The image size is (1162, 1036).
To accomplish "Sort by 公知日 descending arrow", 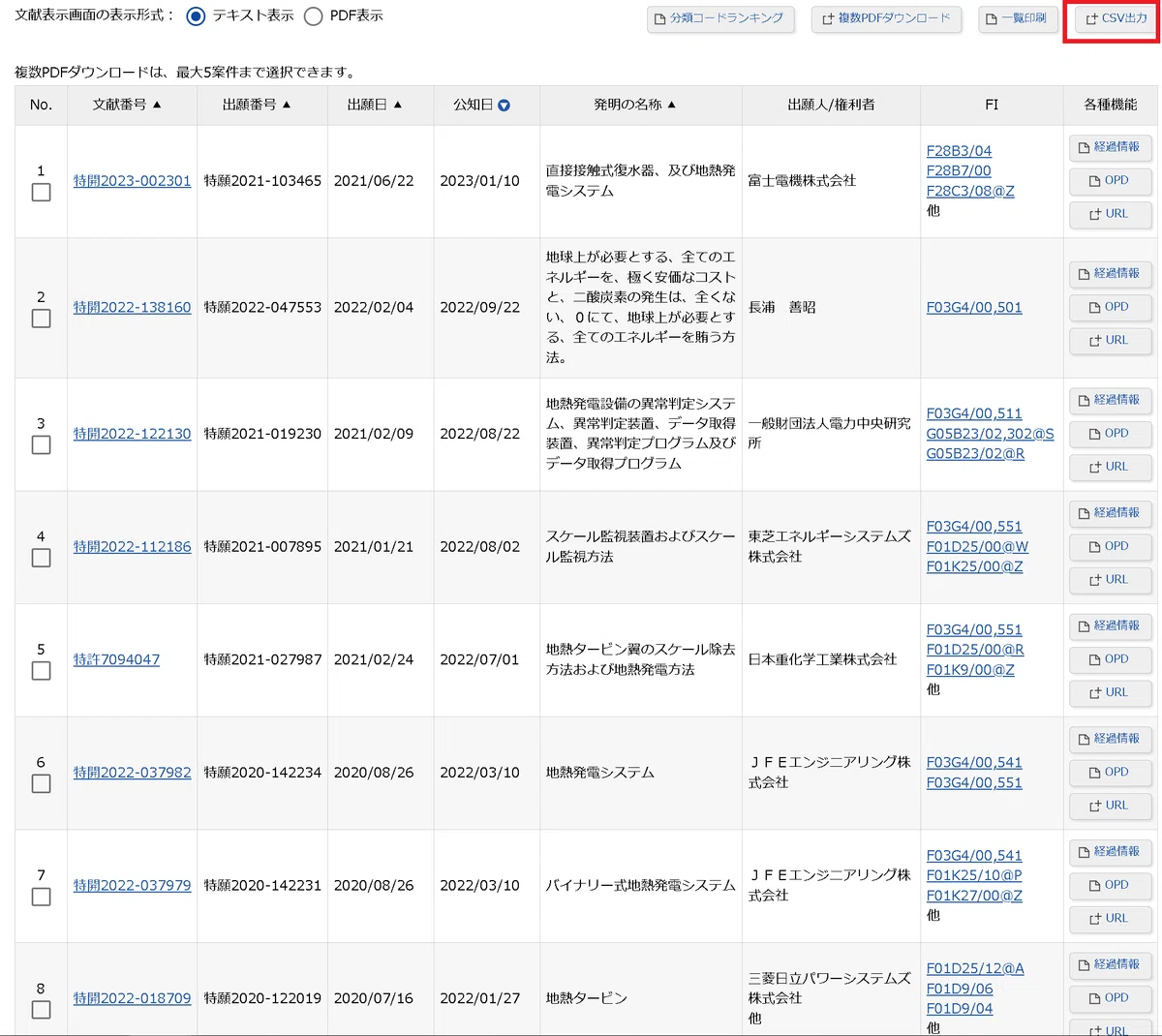I will pos(504,106).
